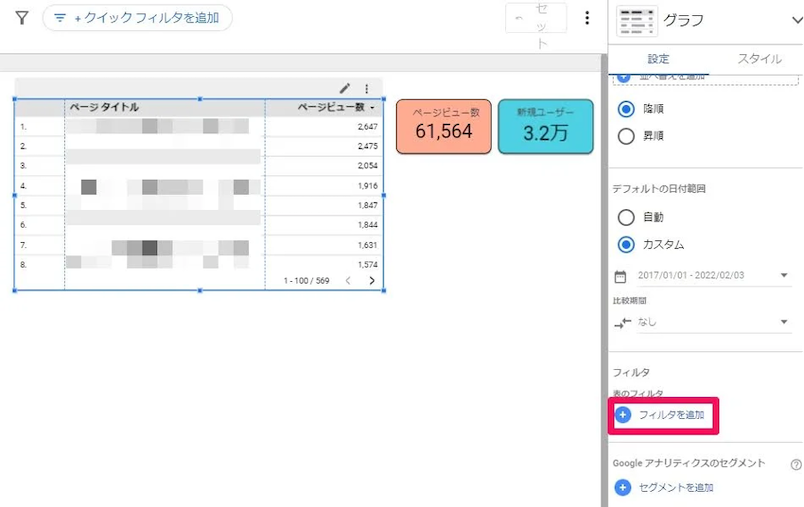Open the three-dot menu in top toolbar

587,18
